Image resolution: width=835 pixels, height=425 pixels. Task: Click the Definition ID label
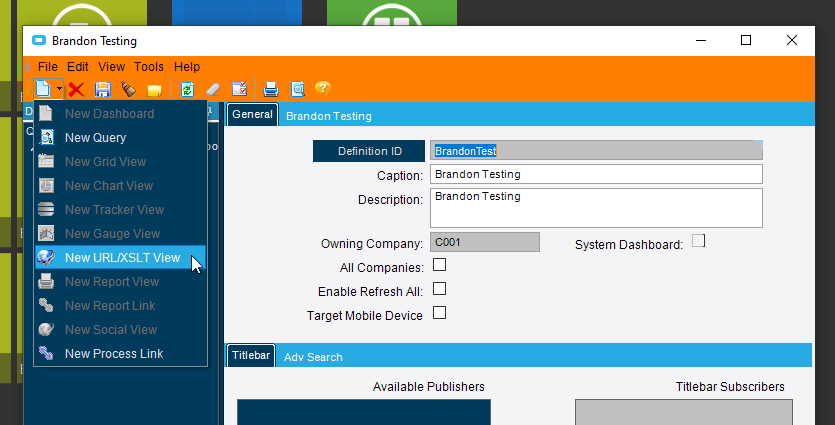(x=369, y=151)
